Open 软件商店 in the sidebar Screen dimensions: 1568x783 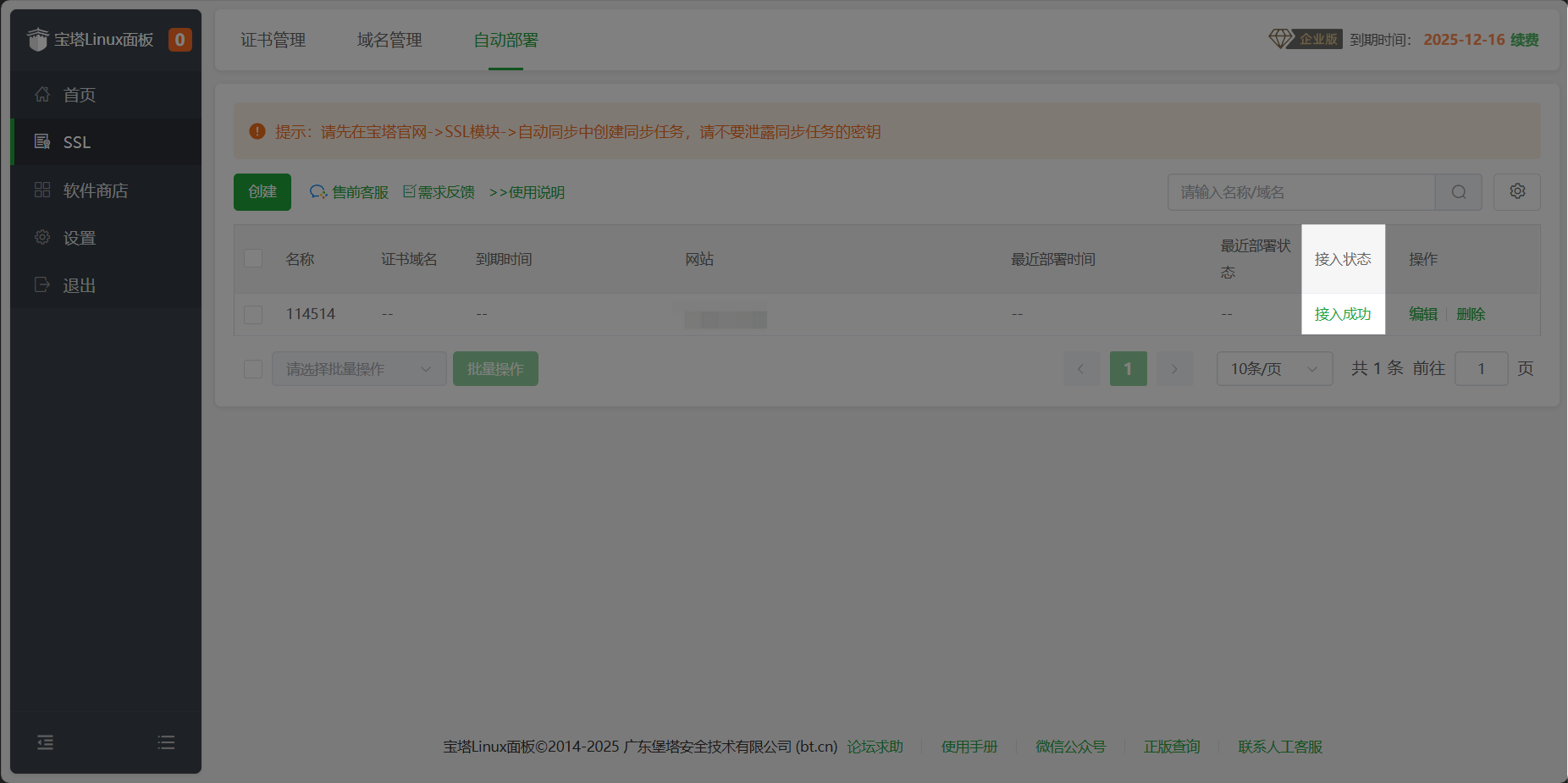pyautogui.click(x=96, y=190)
